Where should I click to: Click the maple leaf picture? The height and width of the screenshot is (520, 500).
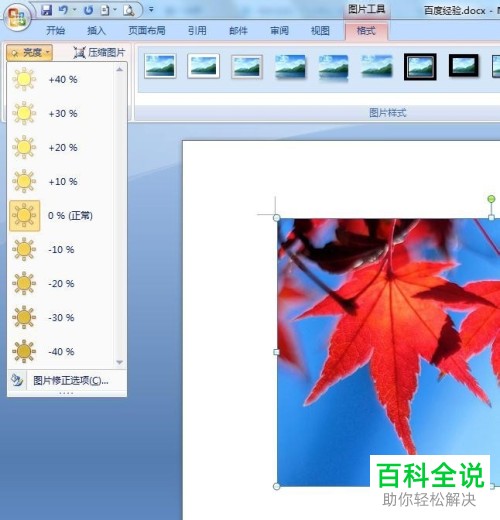pos(388,352)
